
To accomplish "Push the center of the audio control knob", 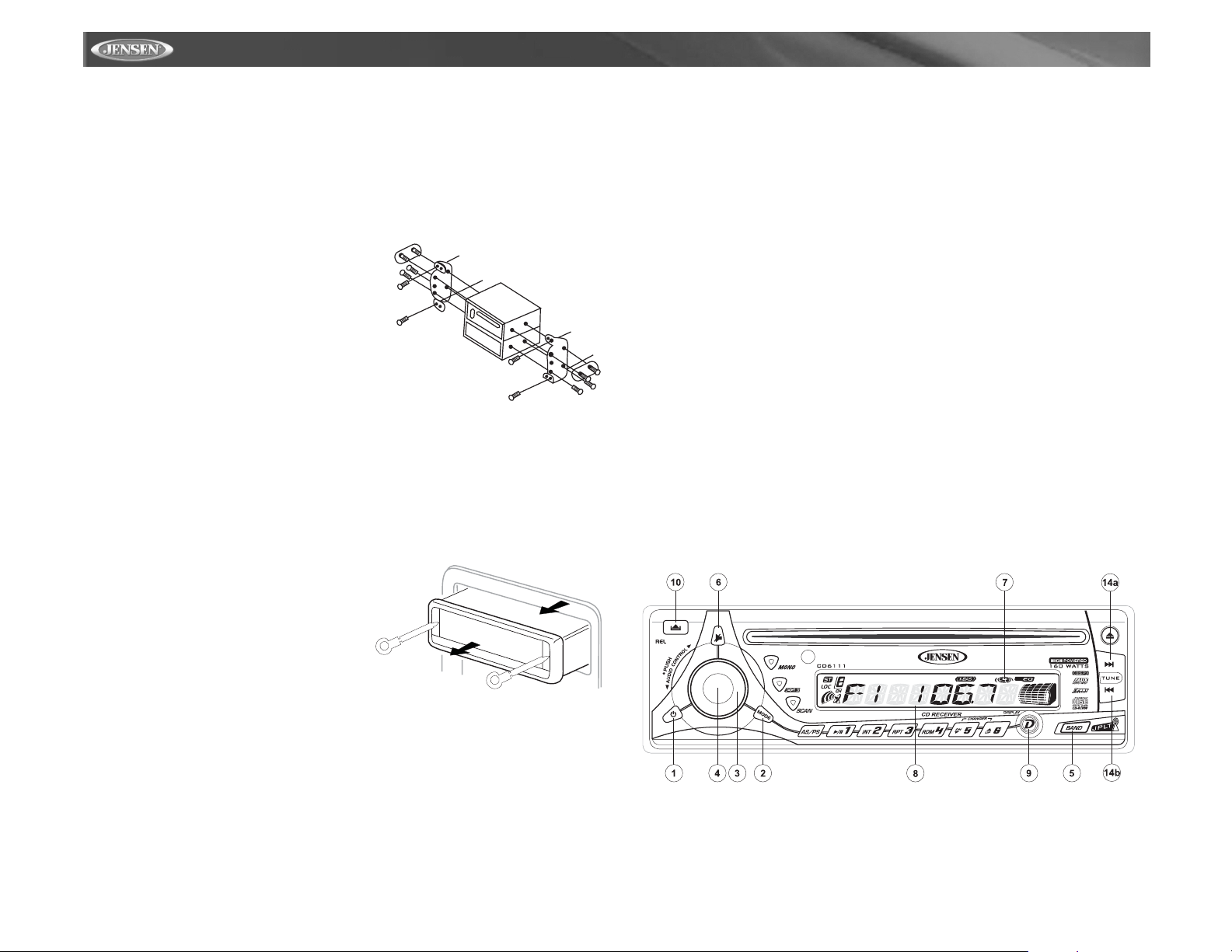I will [x=717, y=690].
